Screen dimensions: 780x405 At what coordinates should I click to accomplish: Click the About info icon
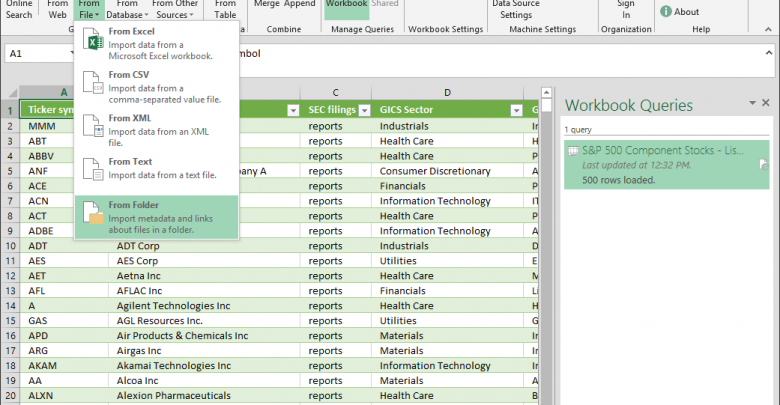(x=666, y=11)
